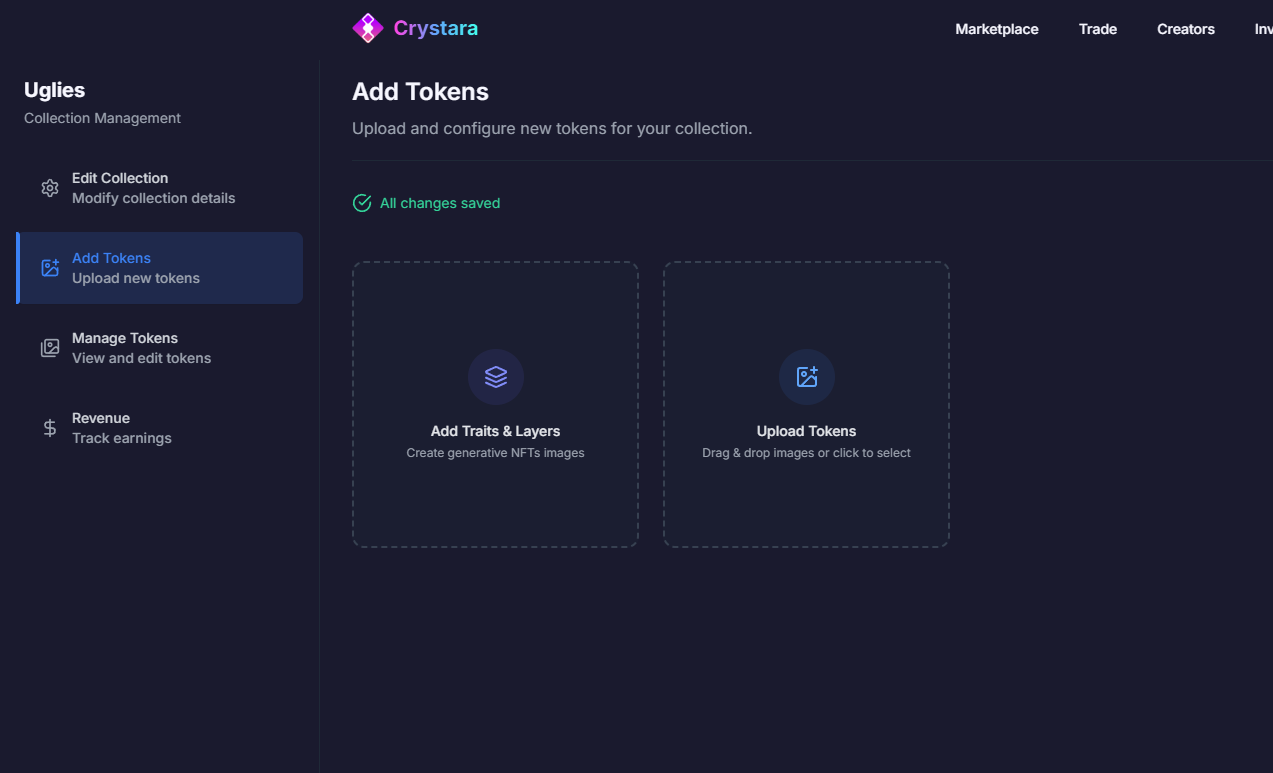The width and height of the screenshot is (1273, 773).
Task: Switch to the Edit Collection section
Action: 120,178
